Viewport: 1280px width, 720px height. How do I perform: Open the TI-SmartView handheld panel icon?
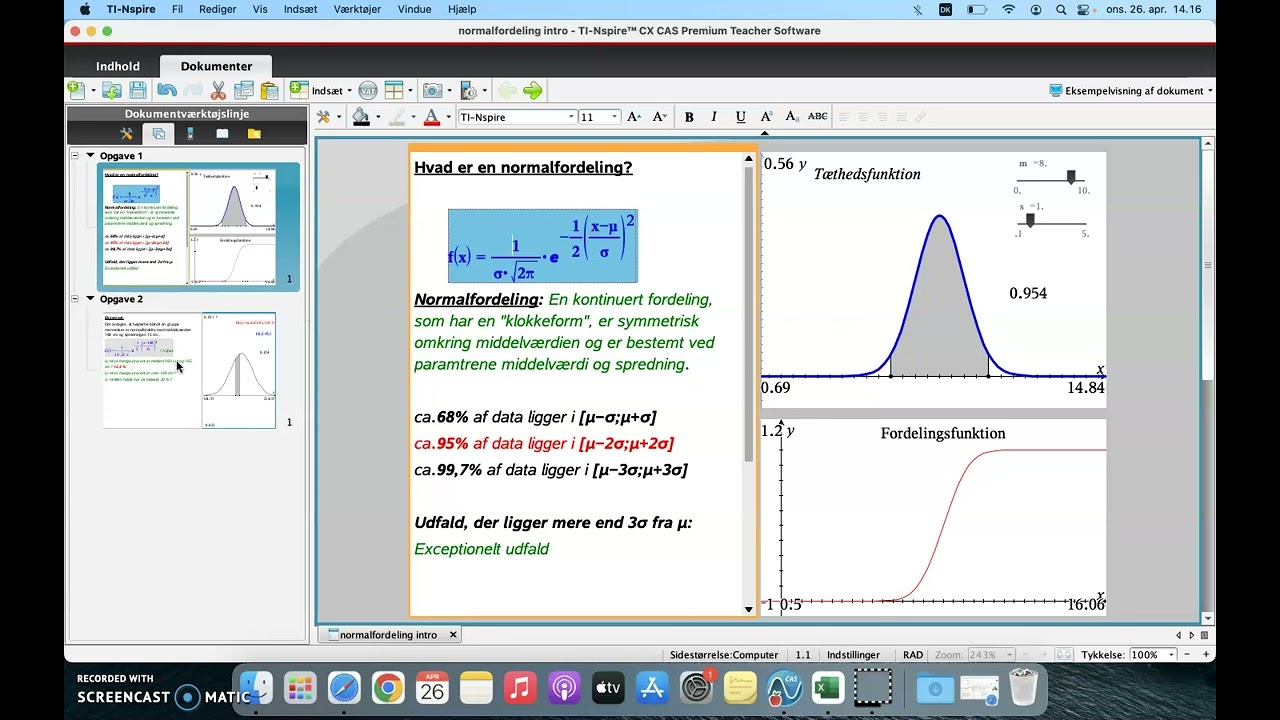click(x=190, y=133)
